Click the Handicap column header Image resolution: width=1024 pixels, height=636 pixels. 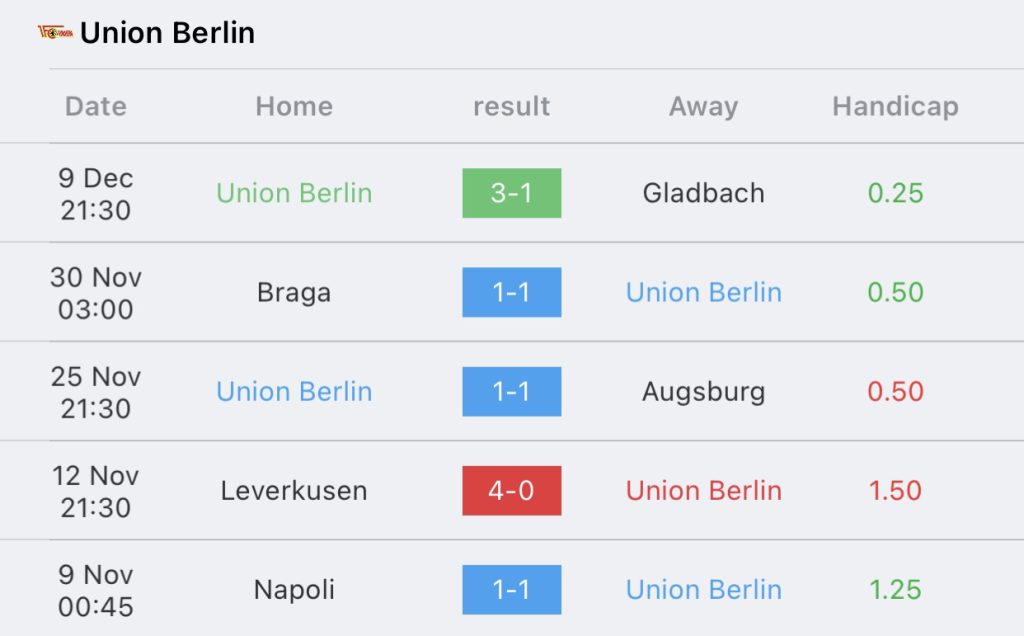coord(895,106)
